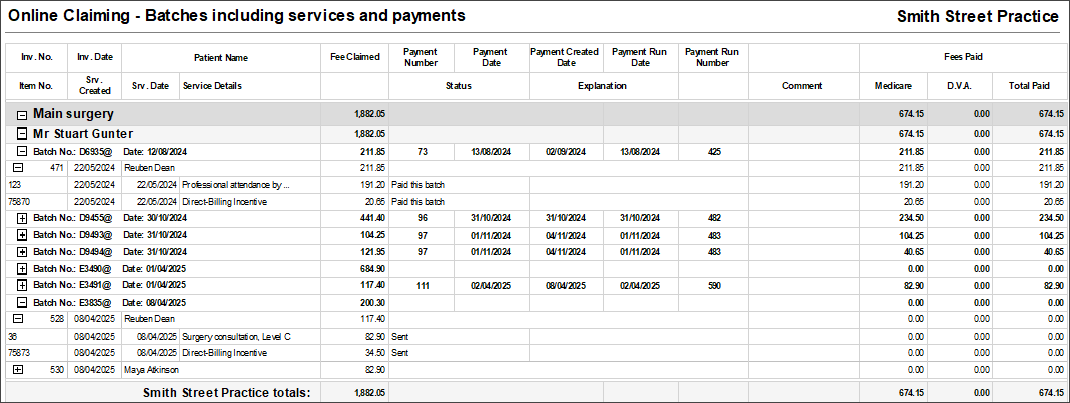Screen dimensions: 1070x403
Task: Click the Explanation column header
Action: coord(603,86)
